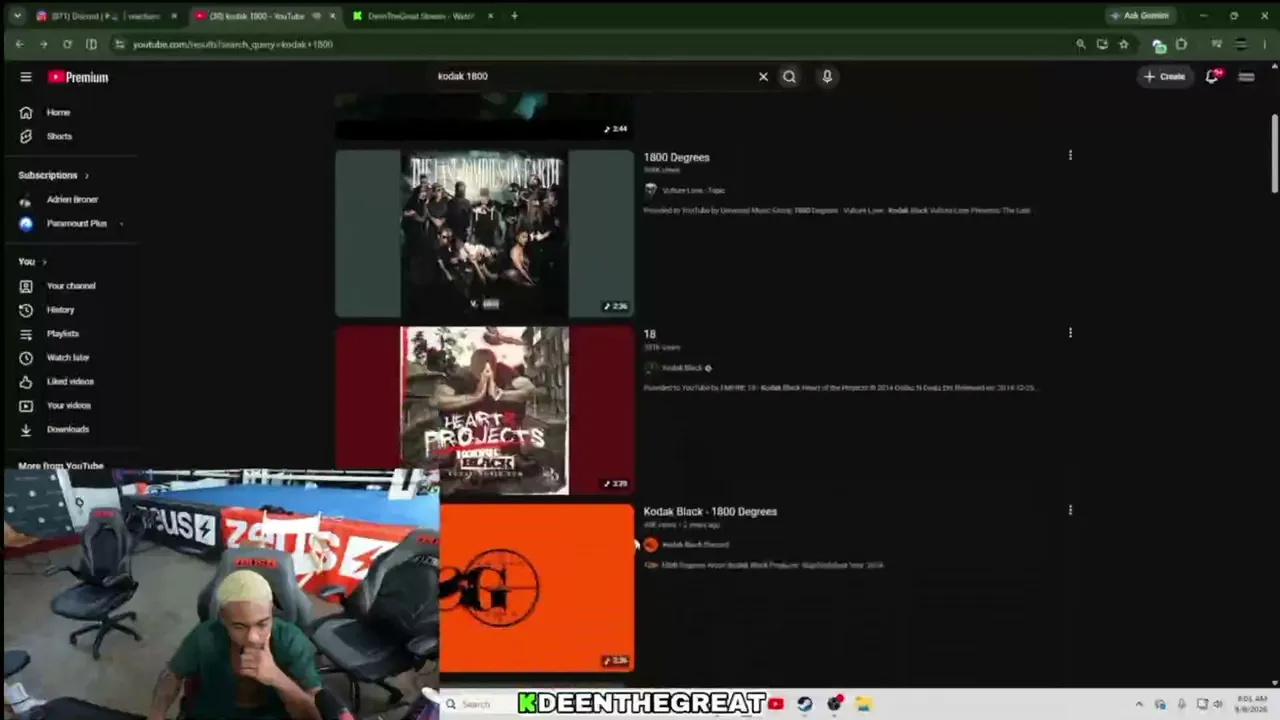Click the Home house icon
The image size is (1280, 720).
[x=26, y=112]
